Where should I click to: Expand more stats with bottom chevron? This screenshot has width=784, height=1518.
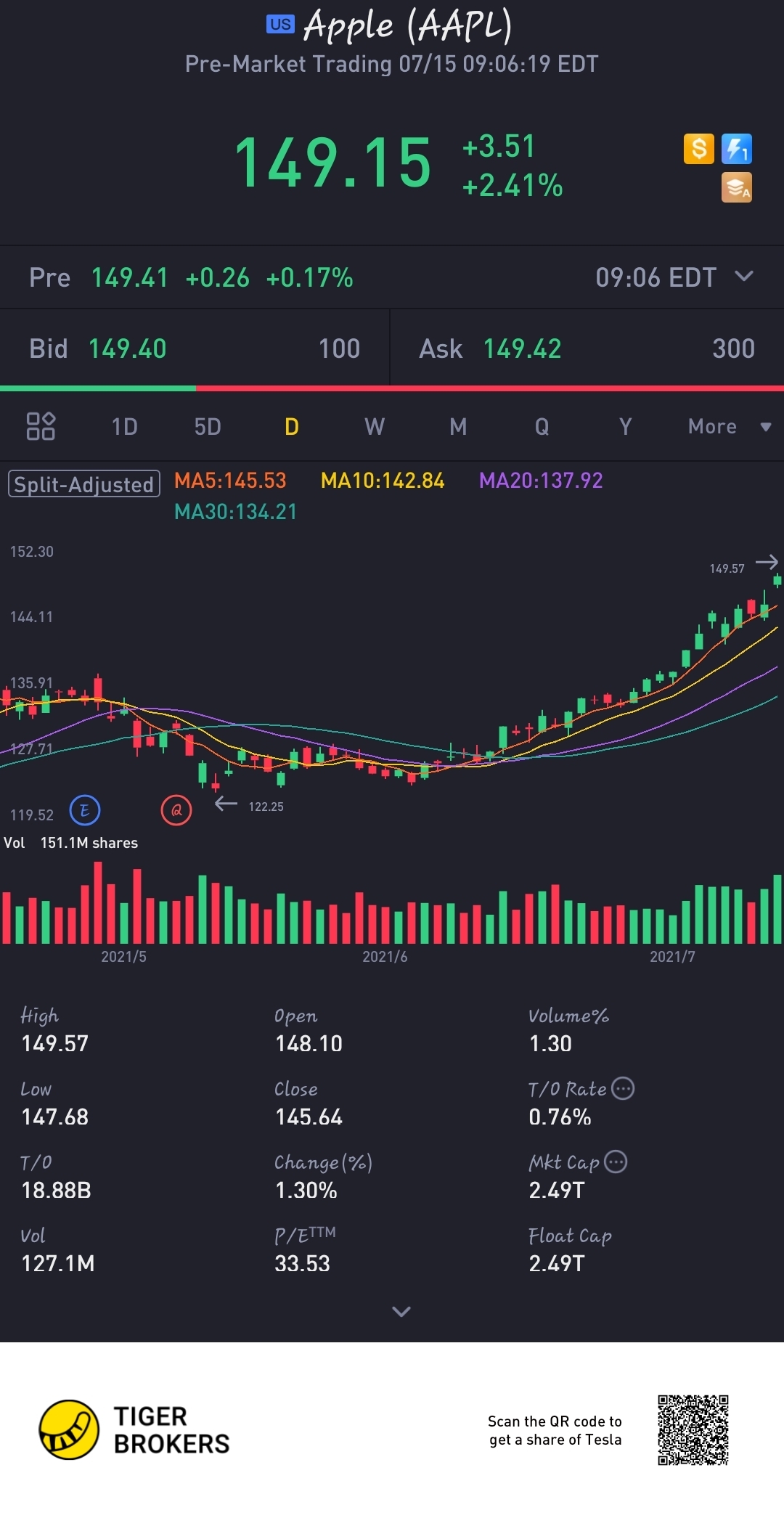pos(401,1311)
